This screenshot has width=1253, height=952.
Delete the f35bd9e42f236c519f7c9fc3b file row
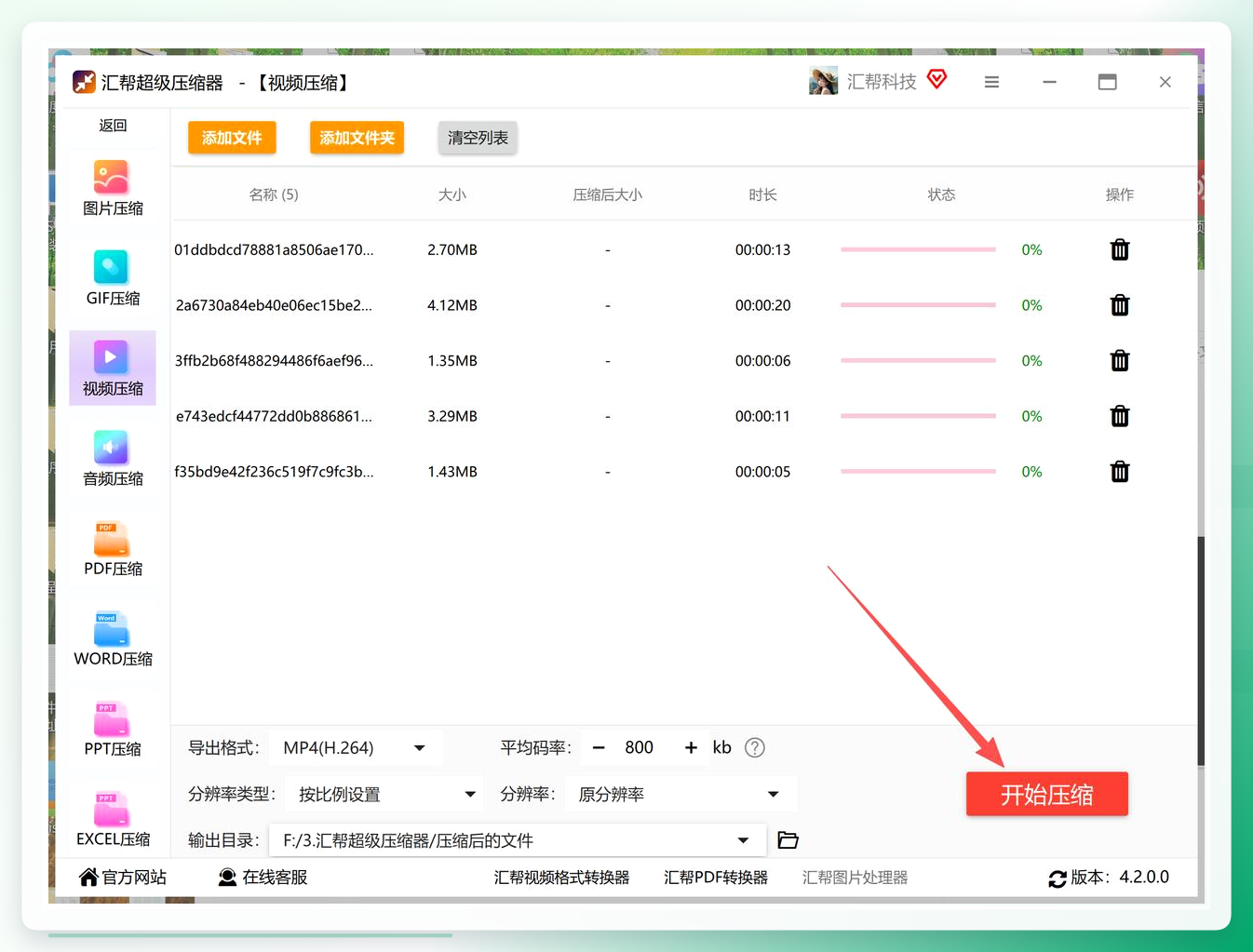coord(1120,472)
